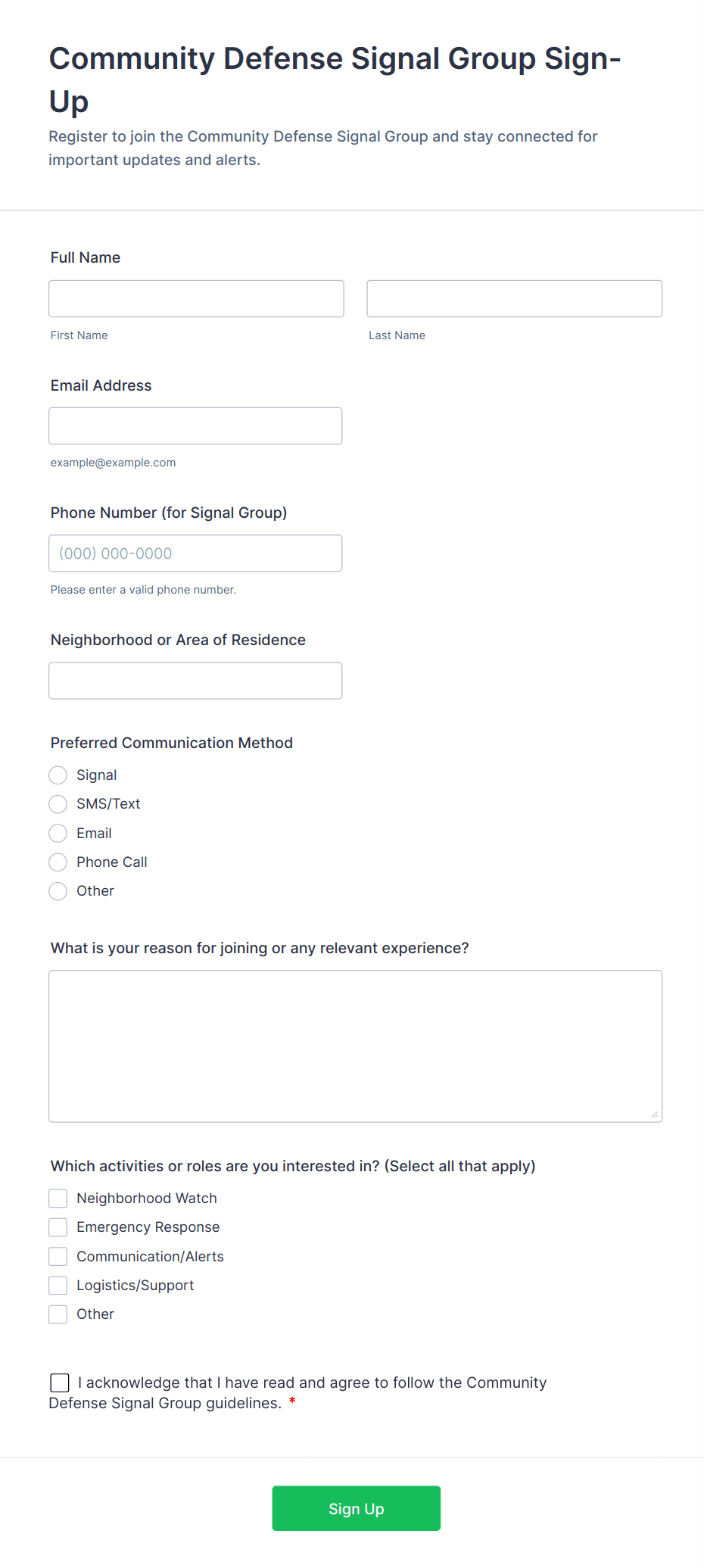704x1568 pixels.
Task: Pick Other under Preferred Communication Method
Action: tap(58, 891)
